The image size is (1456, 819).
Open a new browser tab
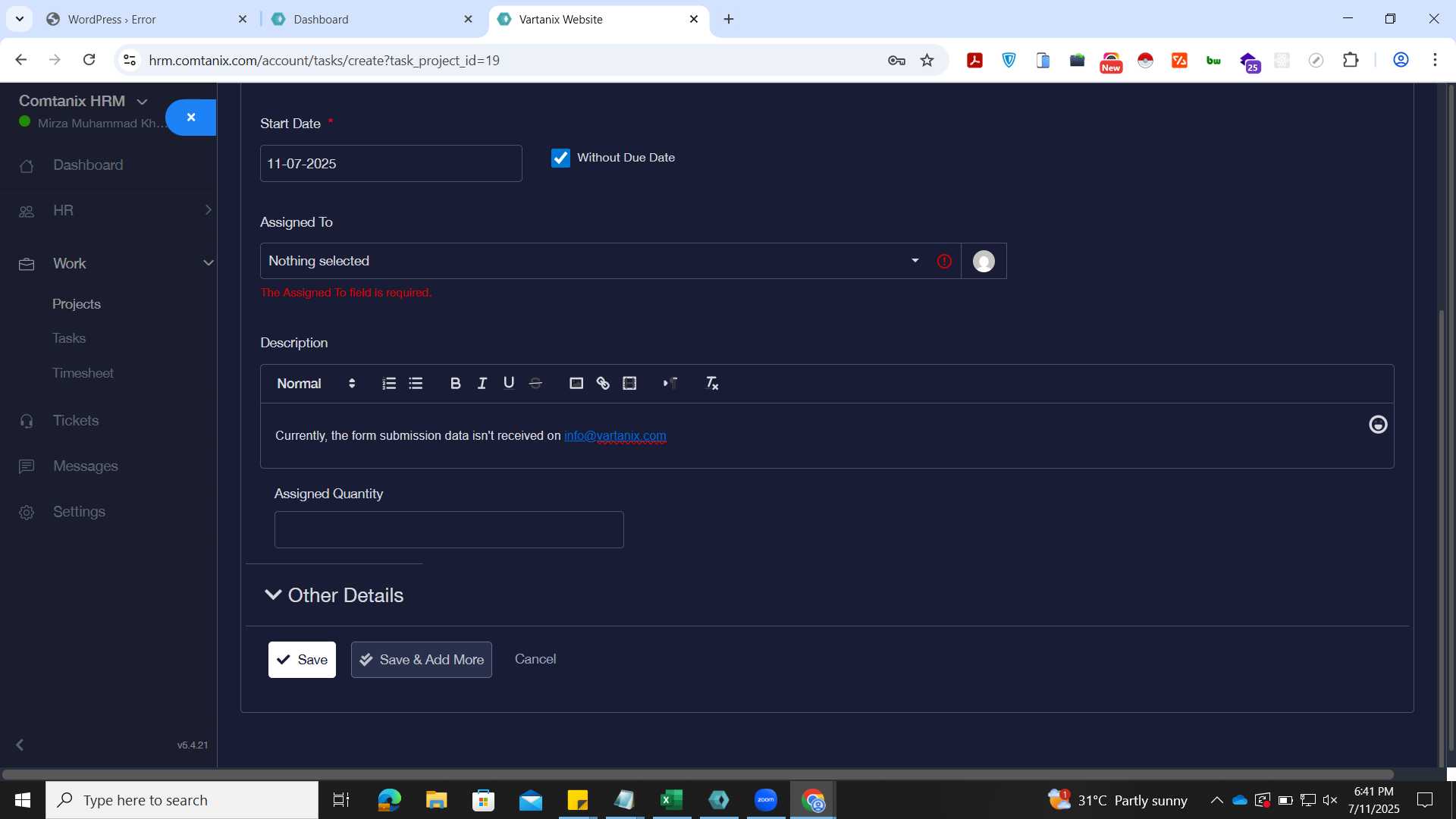(x=729, y=20)
